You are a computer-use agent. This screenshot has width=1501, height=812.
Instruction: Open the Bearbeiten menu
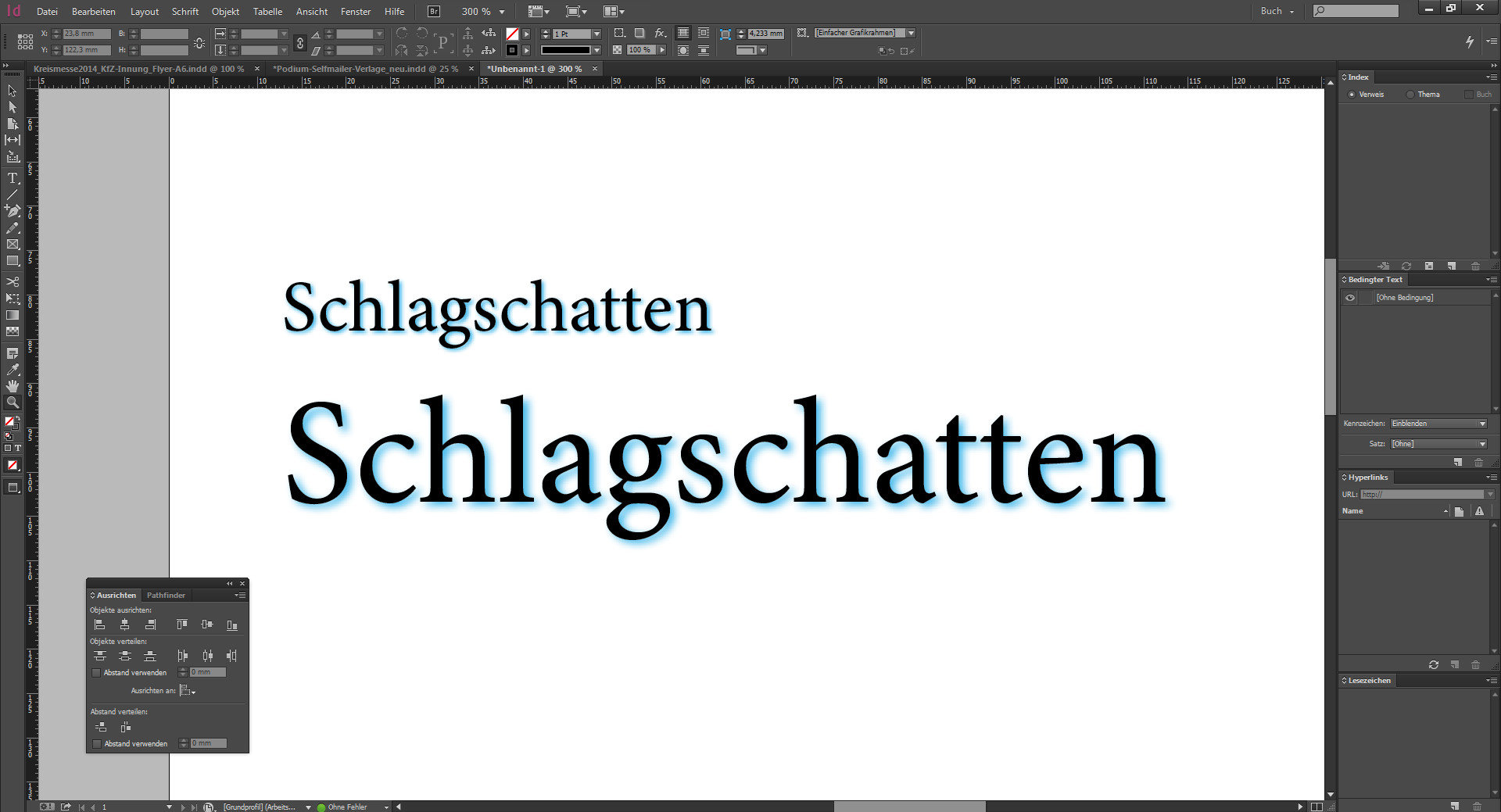pyautogui.click(x=94, y=12)
